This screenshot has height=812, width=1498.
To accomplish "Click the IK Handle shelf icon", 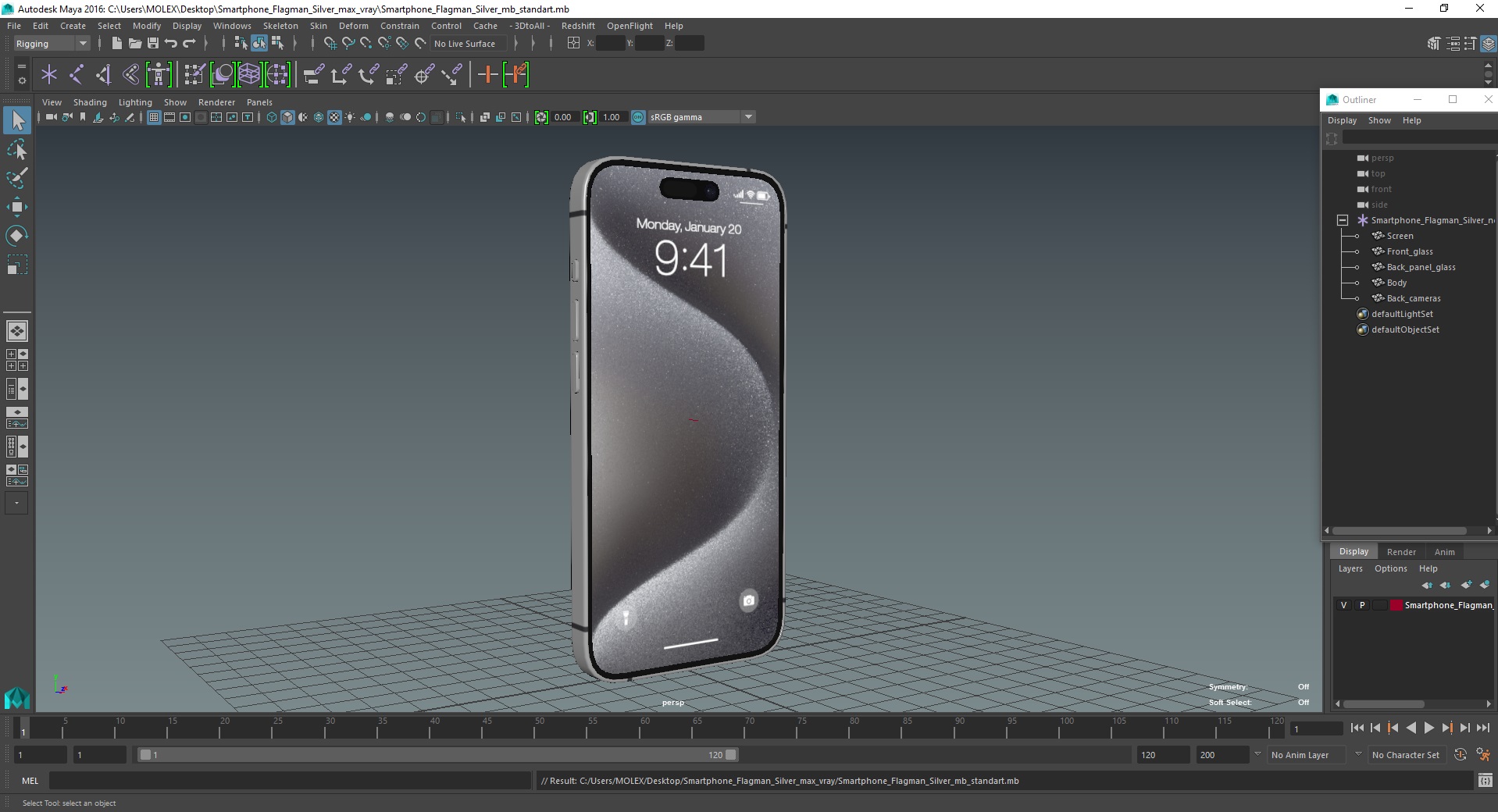I will tap(104, 75).
